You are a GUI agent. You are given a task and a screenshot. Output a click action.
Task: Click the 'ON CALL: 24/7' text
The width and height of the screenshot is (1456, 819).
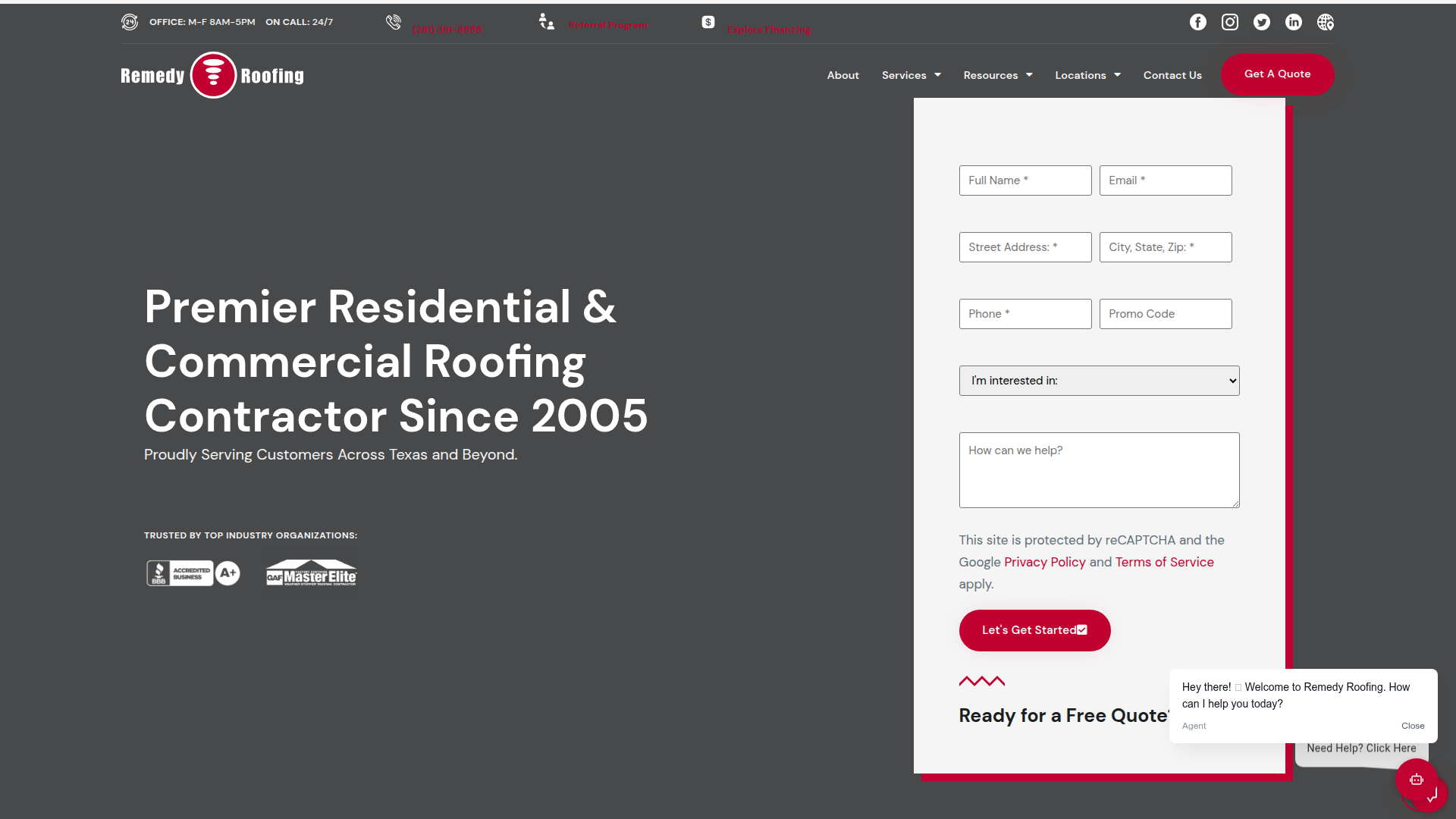click(x=300, y=22)
